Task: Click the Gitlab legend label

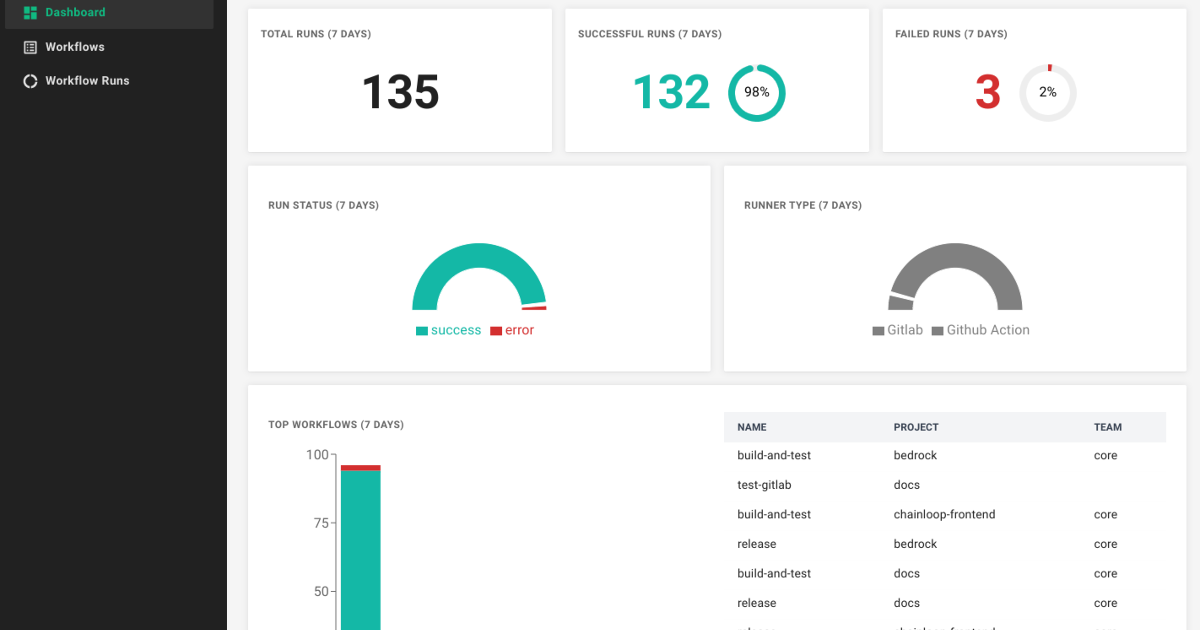Action: coord(905,330)
